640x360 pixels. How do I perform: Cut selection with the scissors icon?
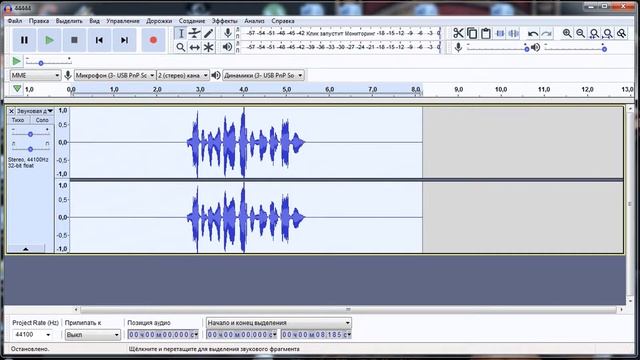click(458, 33)
